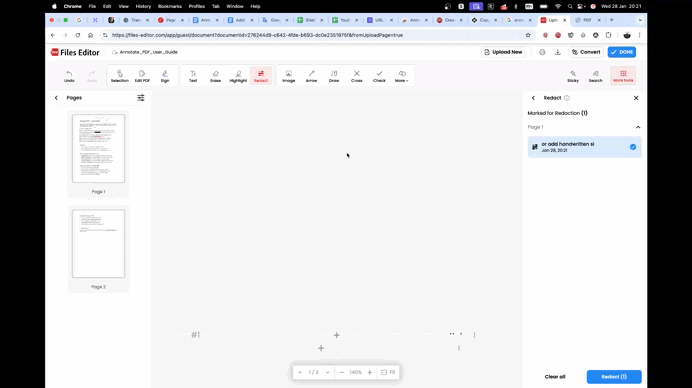Screen dimensions: 692x388
Task: Select the 'or add handwritten si' redaction entry
Action: click(584, 147)
